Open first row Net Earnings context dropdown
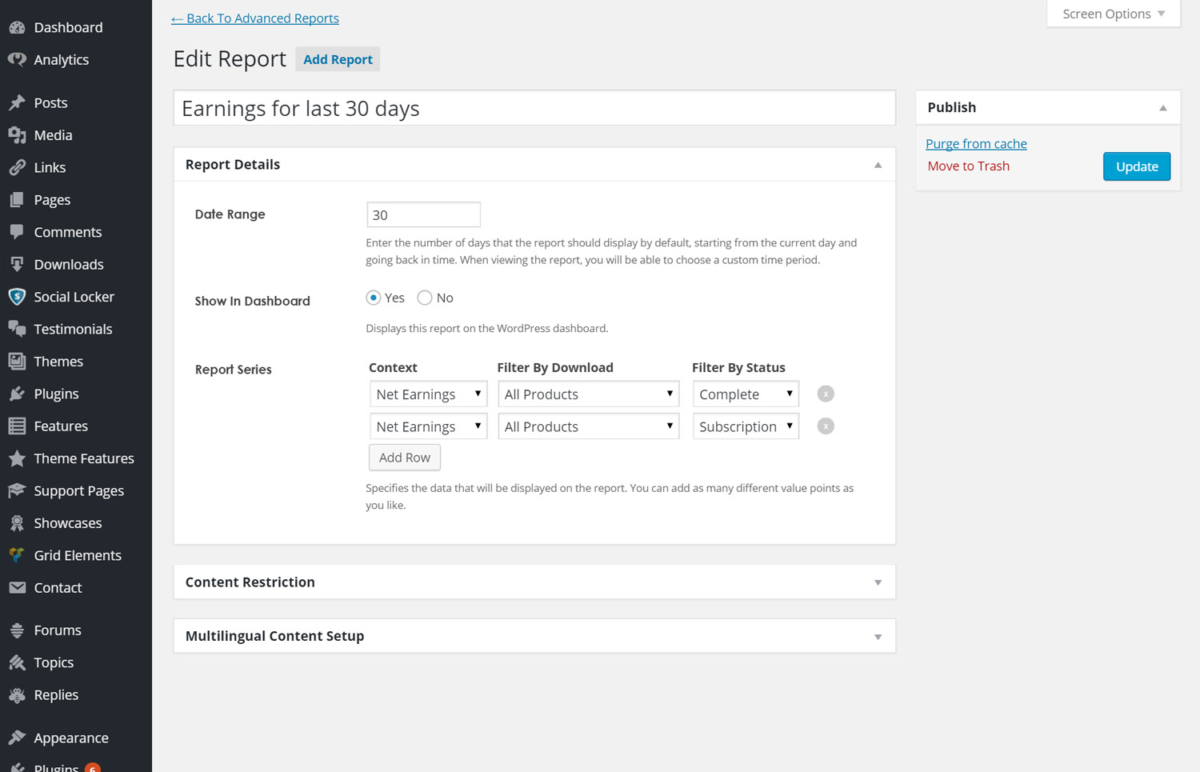 pos(428,395)
